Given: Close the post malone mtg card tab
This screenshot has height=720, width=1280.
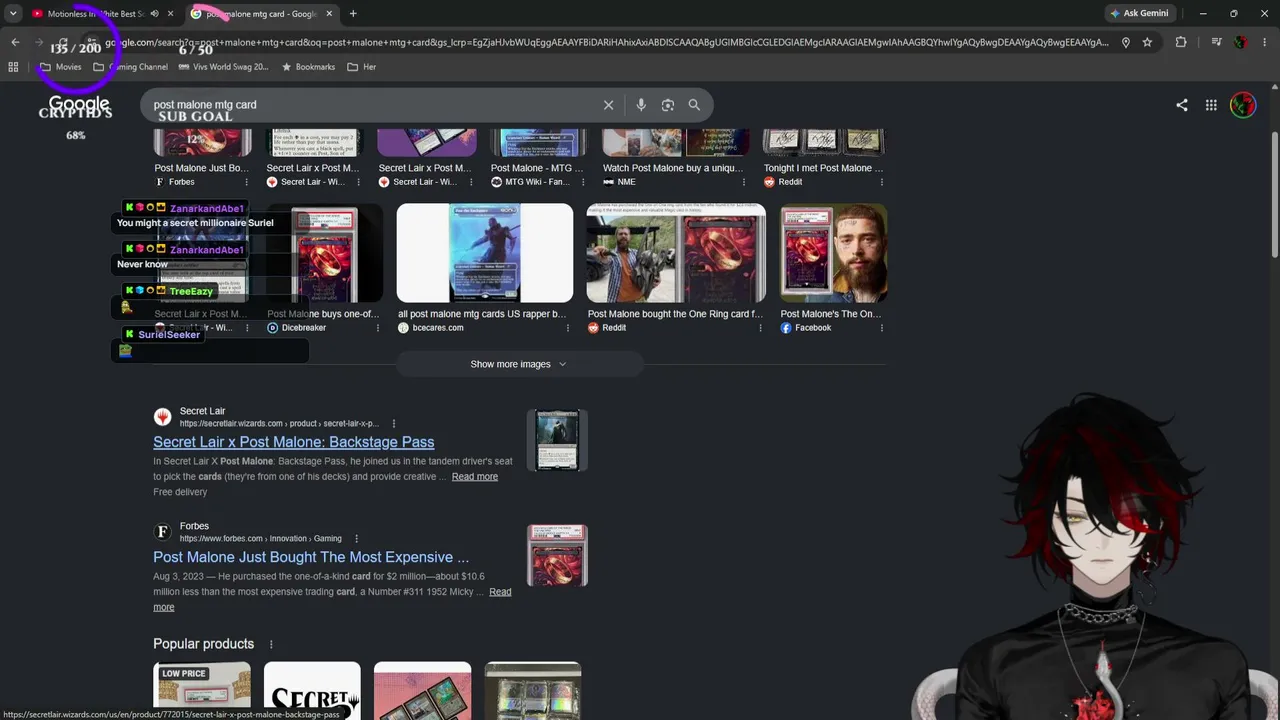Looking at the screenshot, I should 329,14.
